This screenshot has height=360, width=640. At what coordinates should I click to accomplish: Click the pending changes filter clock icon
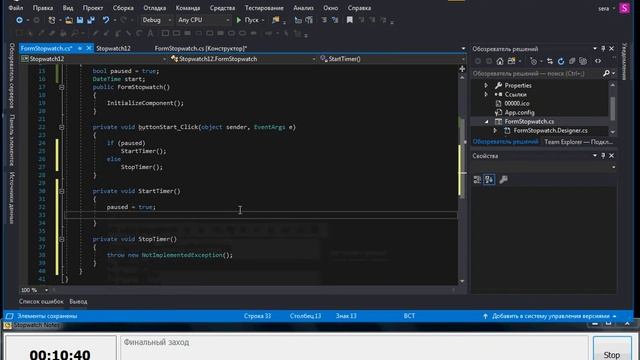pos(533,61)
